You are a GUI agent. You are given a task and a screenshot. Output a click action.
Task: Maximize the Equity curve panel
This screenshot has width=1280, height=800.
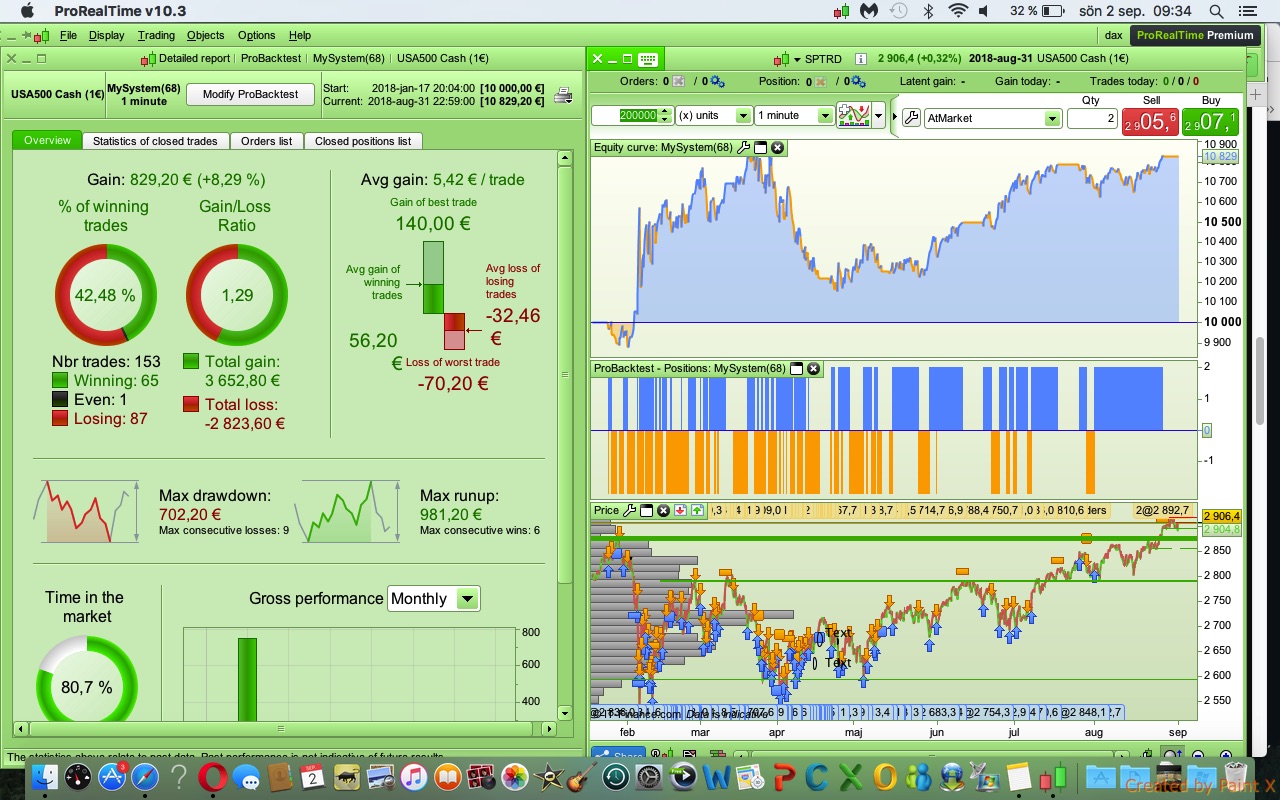pyautogui.click(x=760, y=147)
